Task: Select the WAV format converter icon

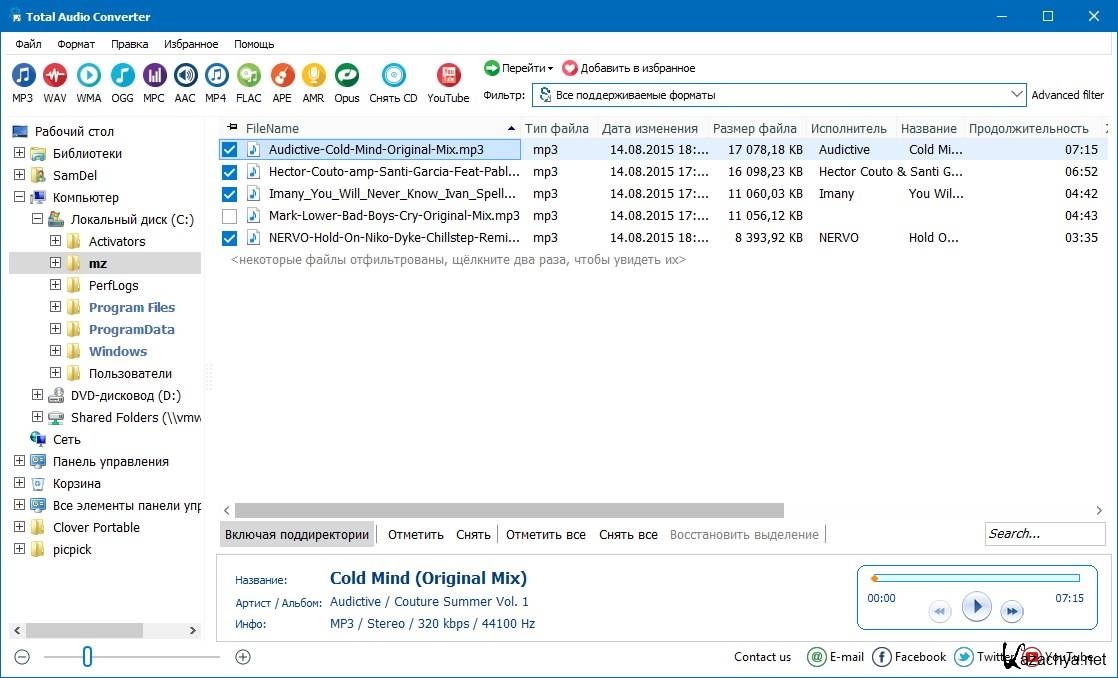Action: click(x=55, y=76)
